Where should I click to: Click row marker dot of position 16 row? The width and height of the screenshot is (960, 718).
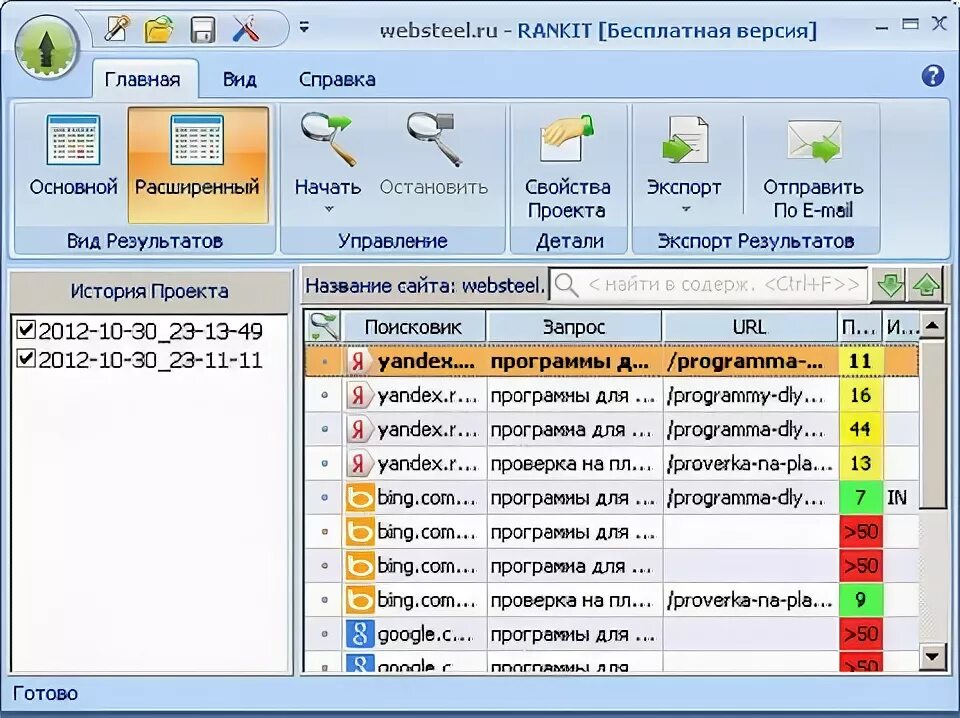pyautogui.click(x=324, y=395)
